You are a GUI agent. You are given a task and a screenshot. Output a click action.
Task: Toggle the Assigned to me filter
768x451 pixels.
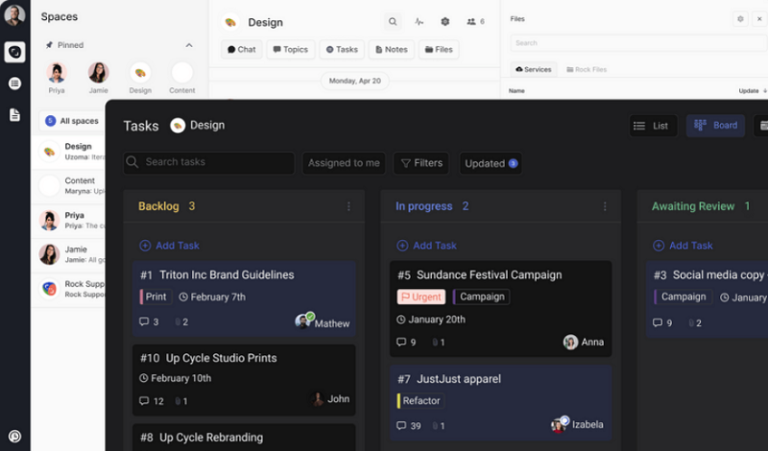[343, 163]
